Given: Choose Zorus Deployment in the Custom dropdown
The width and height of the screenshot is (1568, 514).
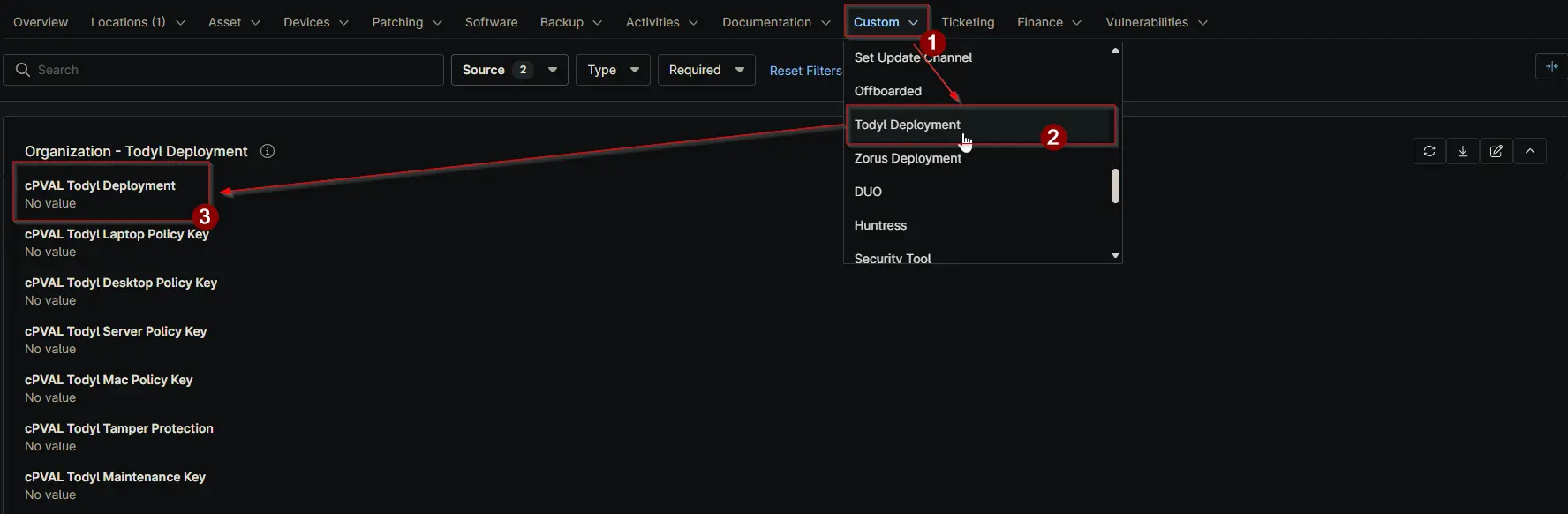Looking at the screenshot, I should pyautogui.click(x=976, y=158).
